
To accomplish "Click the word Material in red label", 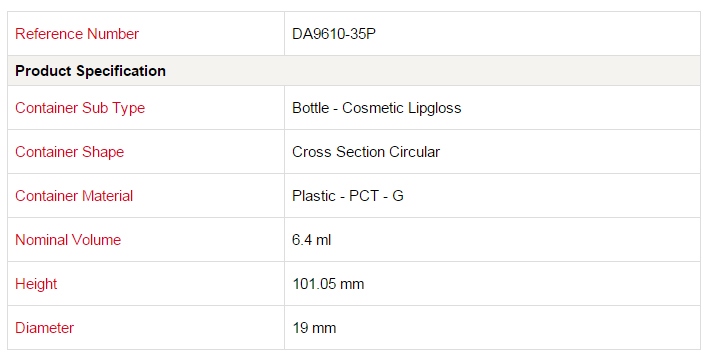I will pyautogui.click(x=107, y=196).
